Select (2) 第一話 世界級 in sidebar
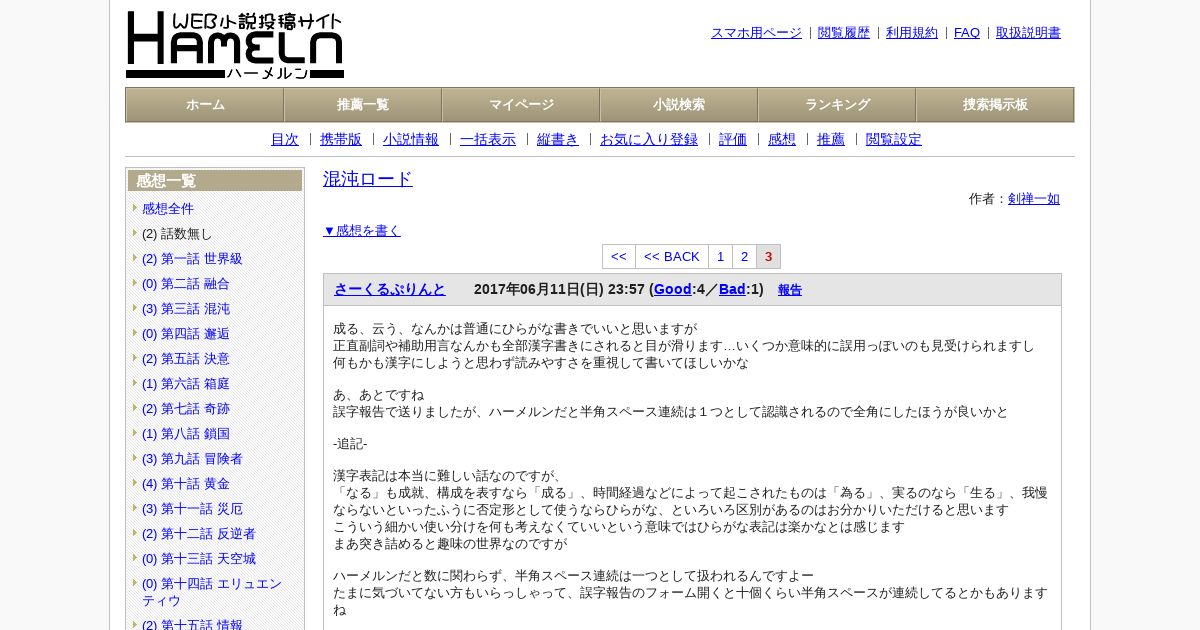This screenshot has width=1200, height=630. (x=192, y=259)
